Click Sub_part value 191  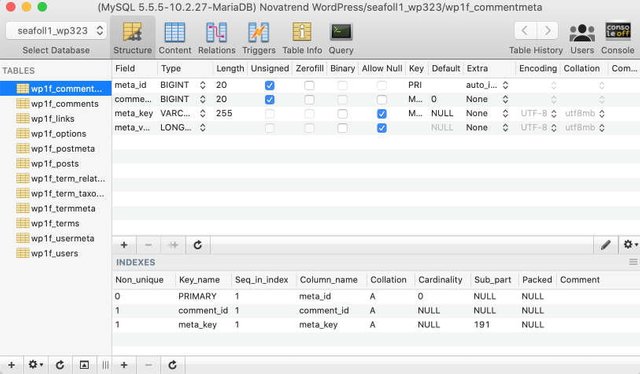pos(482,325)
